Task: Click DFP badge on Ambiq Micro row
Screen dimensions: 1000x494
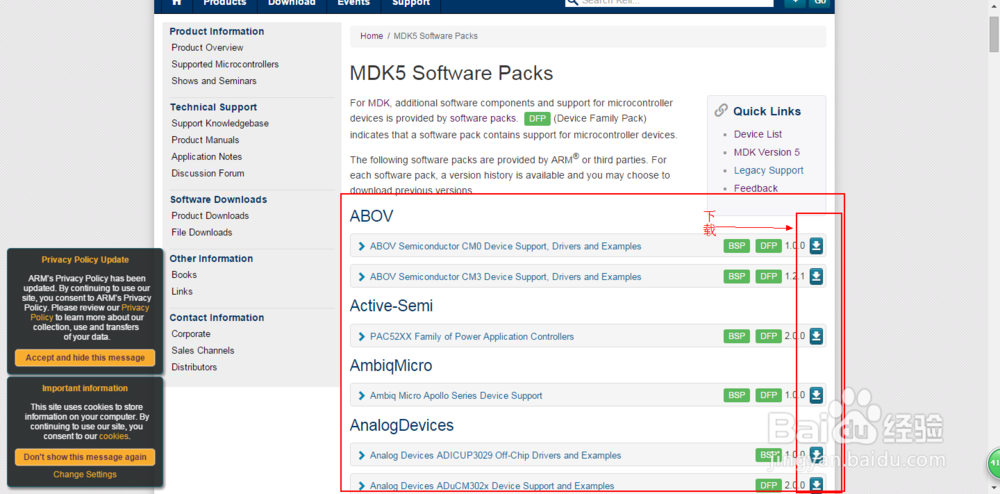Action: [768, 395]
